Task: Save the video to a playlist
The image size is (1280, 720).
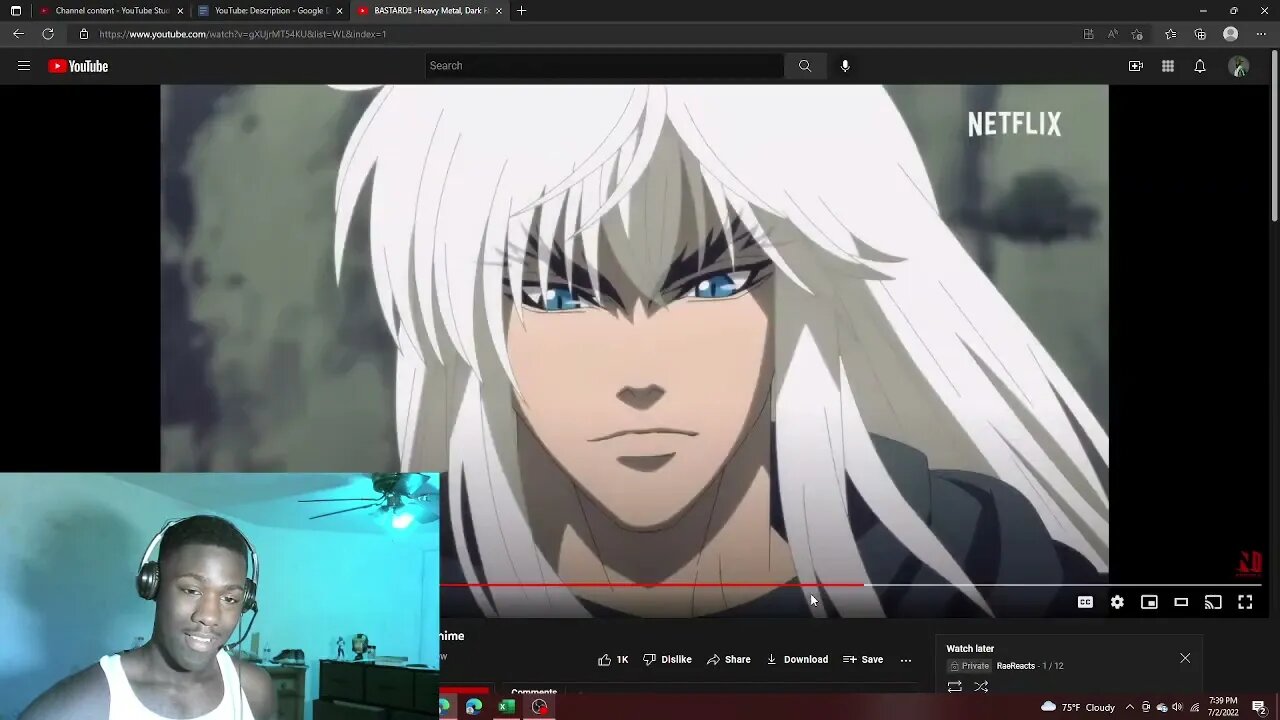Action: (x=863, y=660)
